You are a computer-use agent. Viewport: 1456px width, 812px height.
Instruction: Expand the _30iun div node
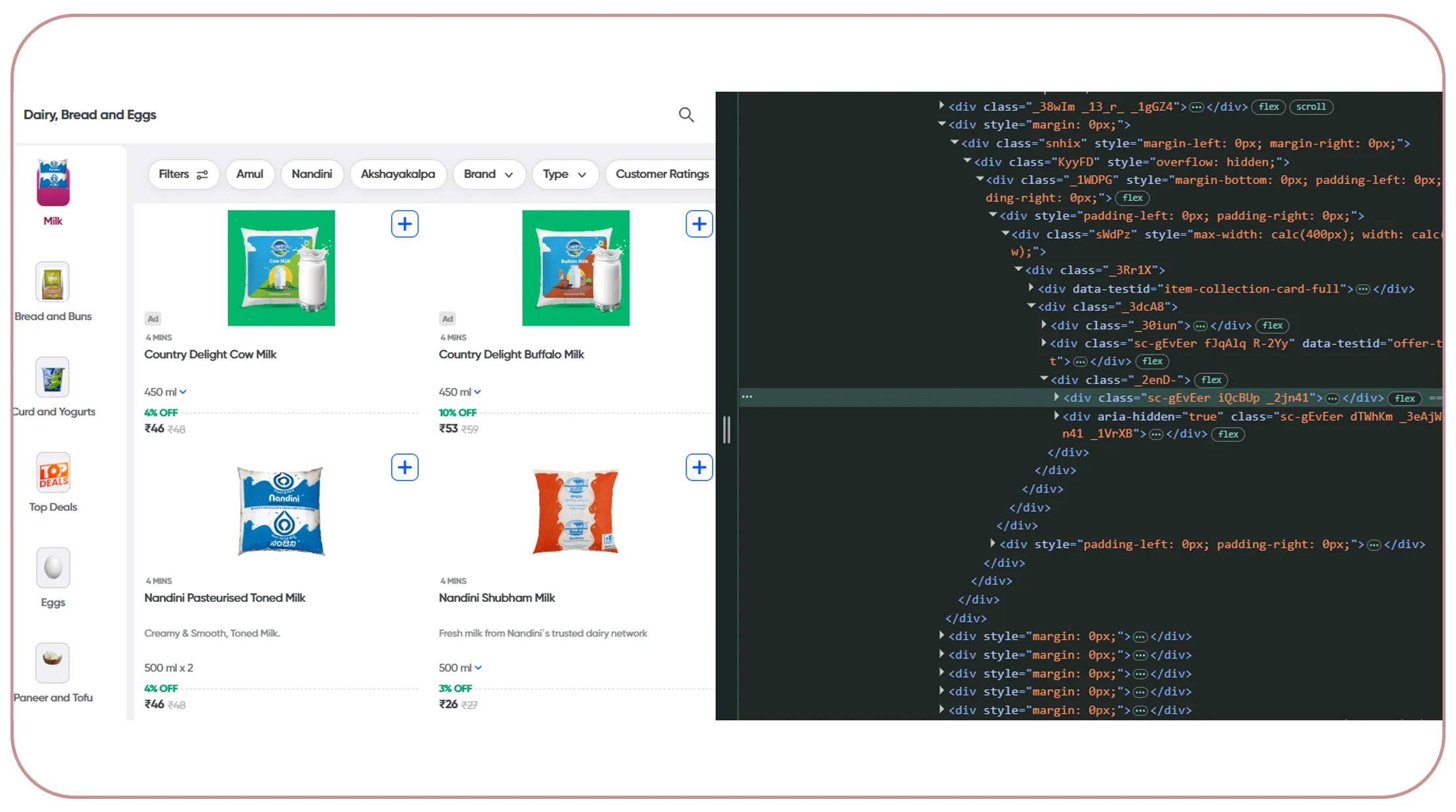(x=1043, y=324)
